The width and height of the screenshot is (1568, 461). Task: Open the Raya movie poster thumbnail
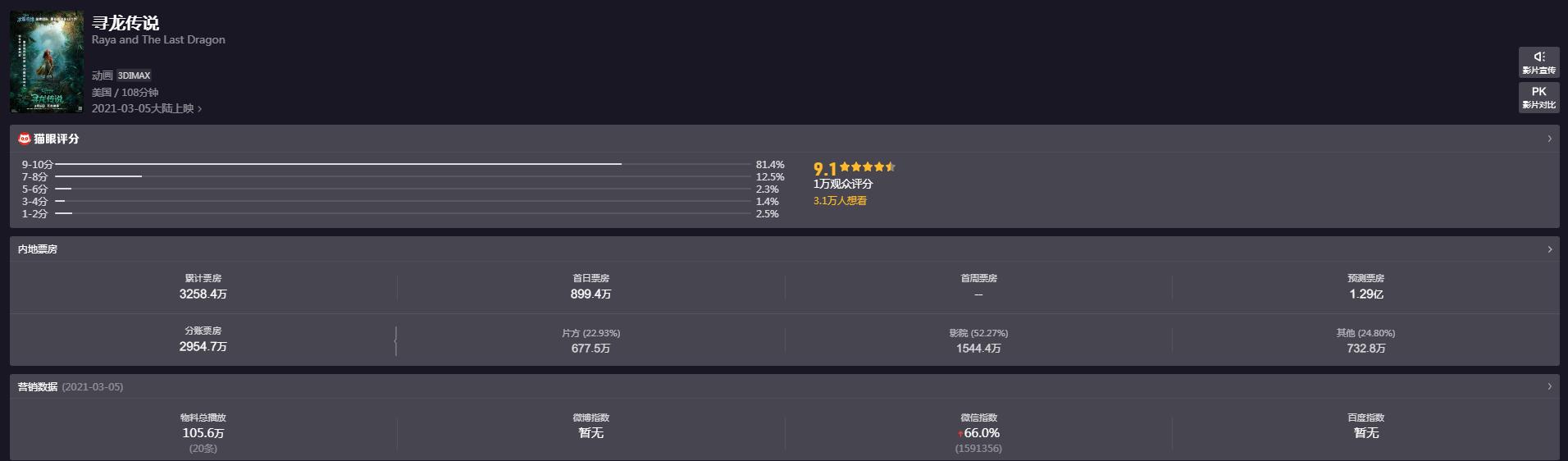pos(47,62)
